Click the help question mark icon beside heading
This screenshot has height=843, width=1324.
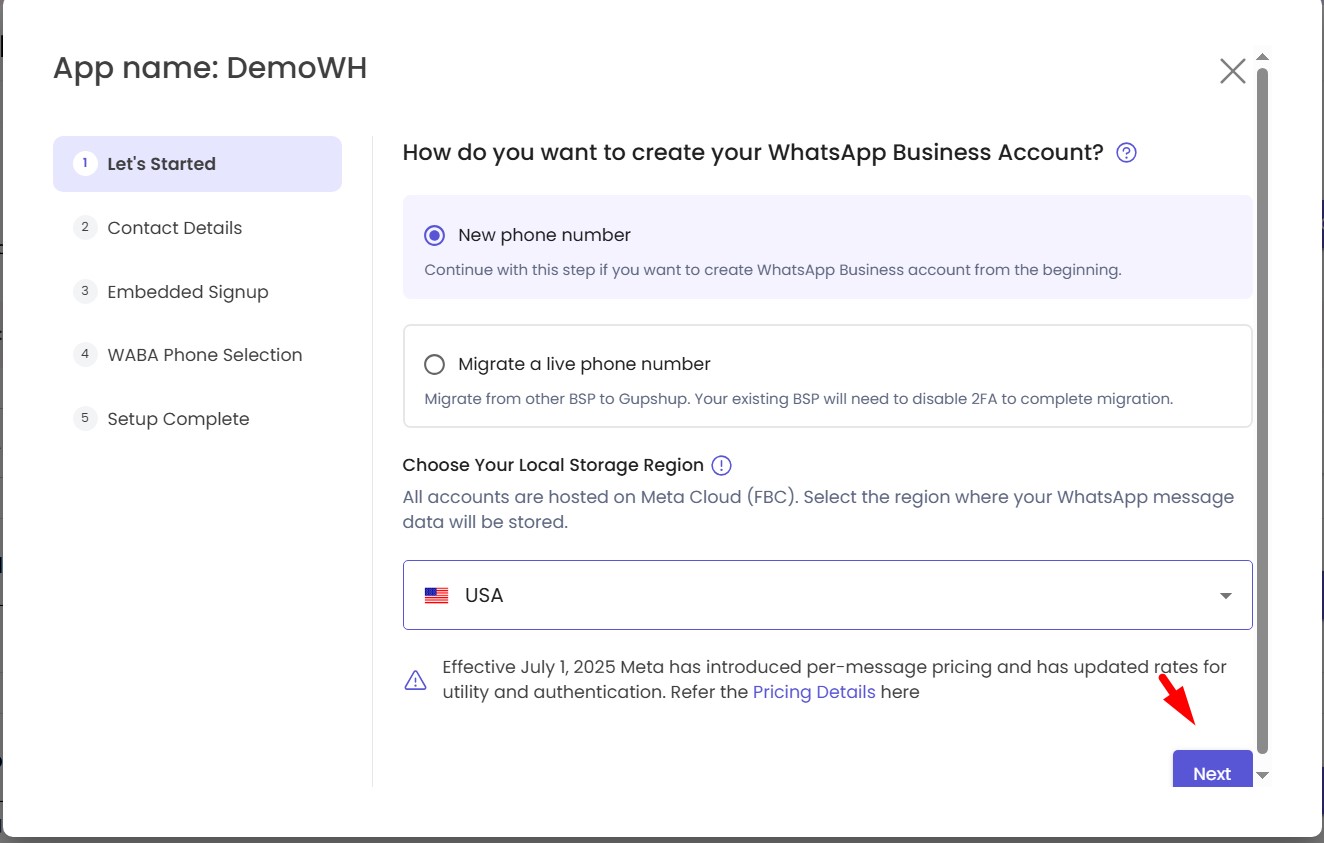1126,153
